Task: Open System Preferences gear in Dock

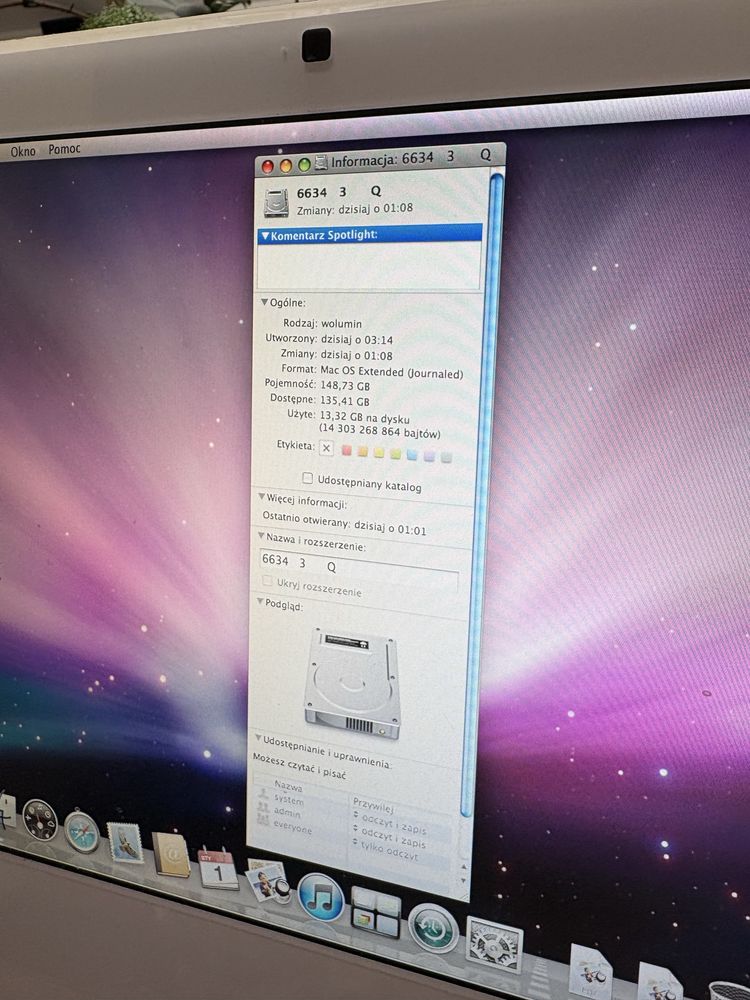Action: tap(494, 945)
